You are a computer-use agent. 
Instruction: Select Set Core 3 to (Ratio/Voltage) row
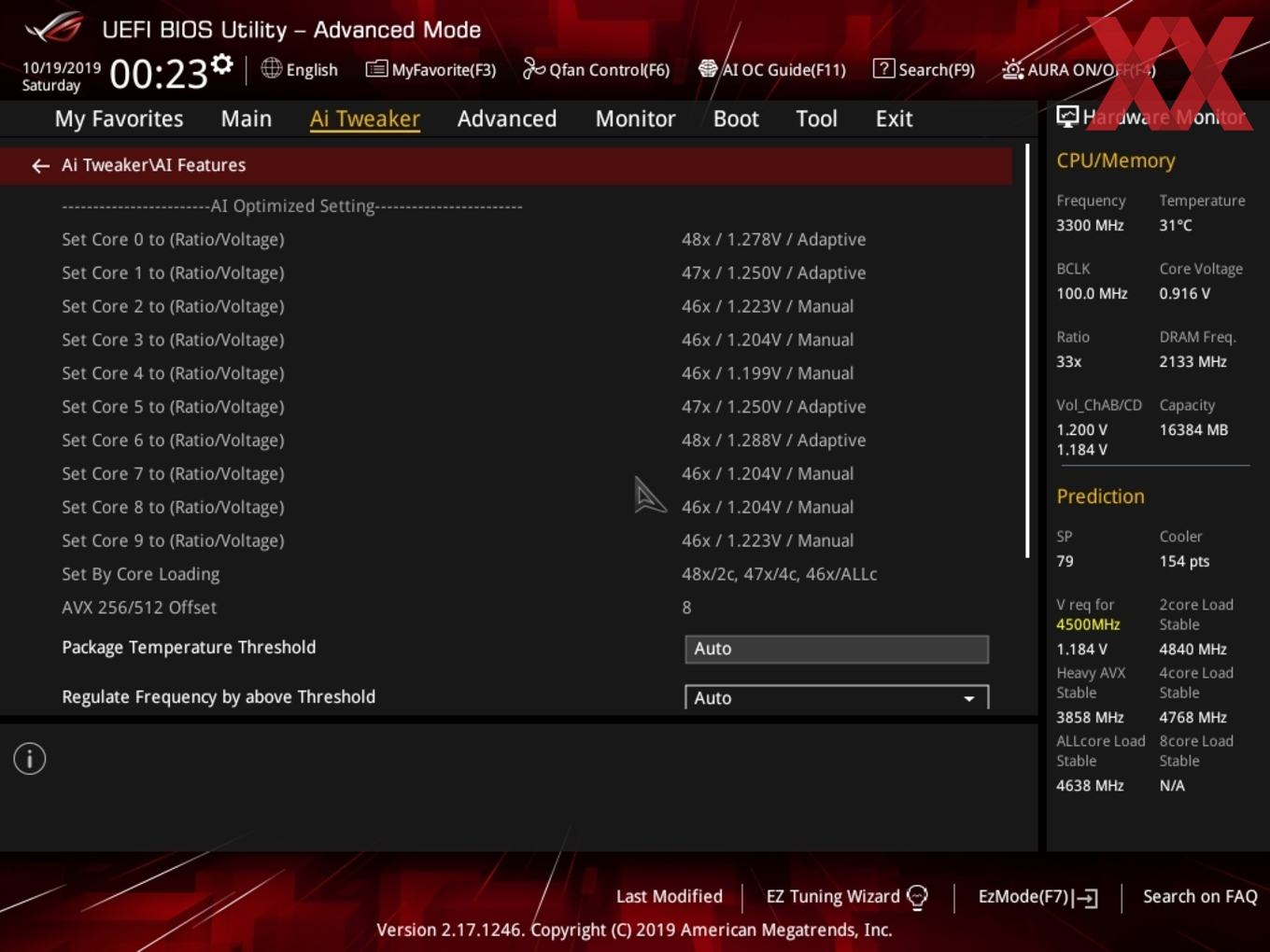504,340
